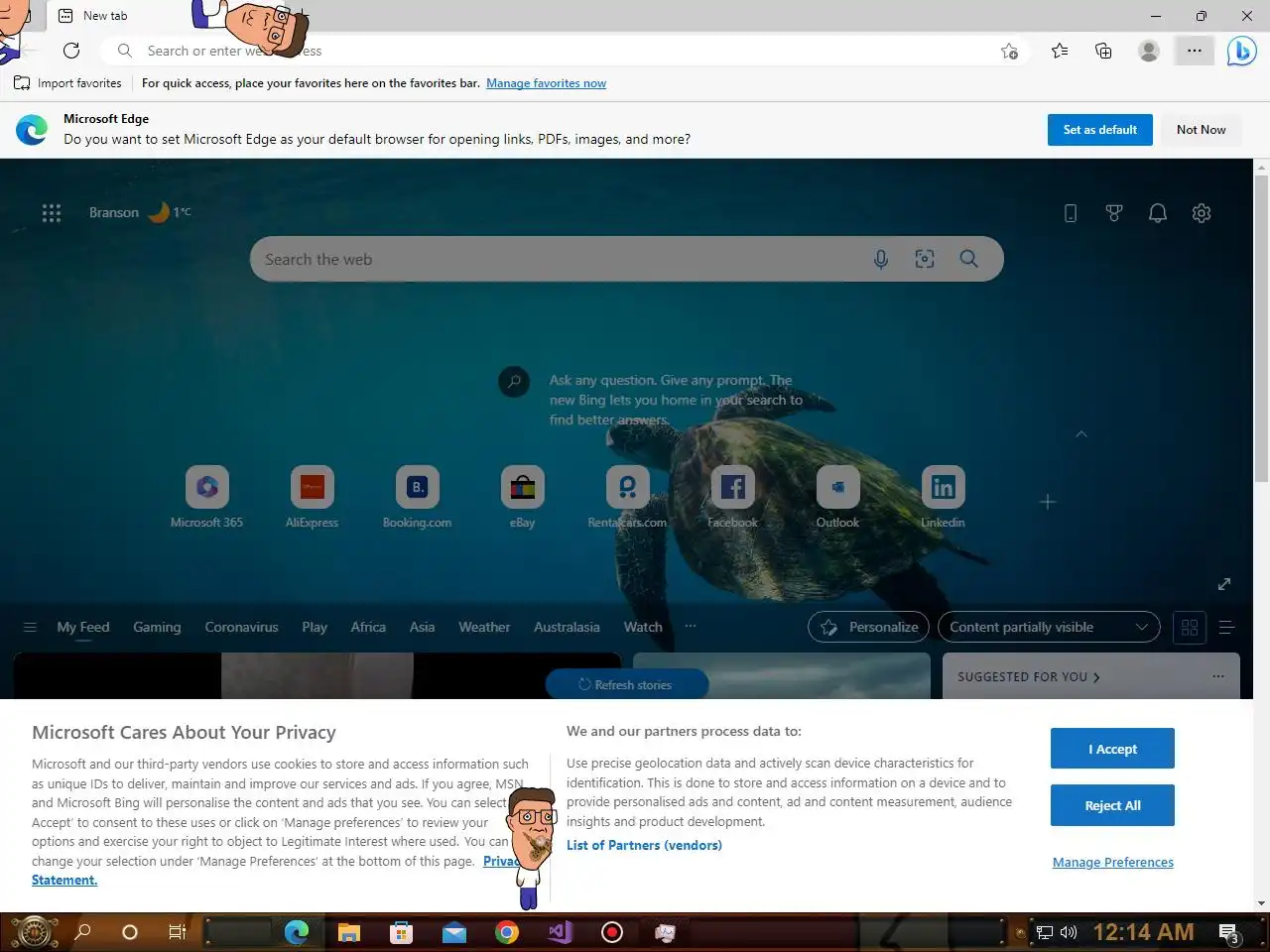Add this page to favorites star icon
The height and width of the screenshot is (952, 1270).
1009,51
